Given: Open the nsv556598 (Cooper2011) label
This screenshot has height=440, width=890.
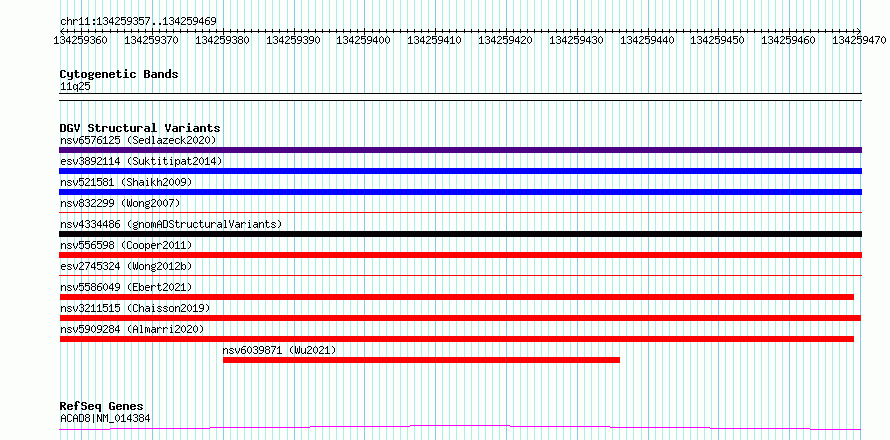Looking at the screenshot, I should pos(126,245).
